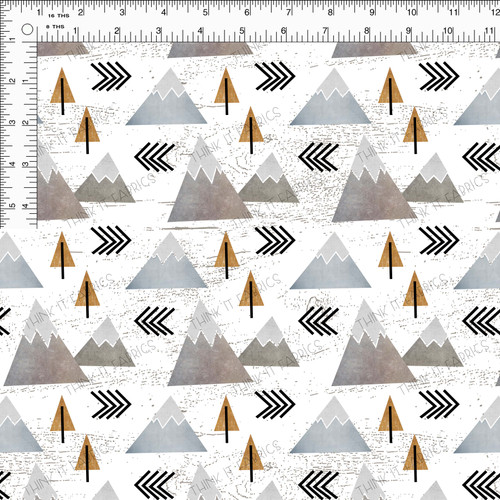Click the "16 THS" ruler scale label

(x=59, y=16)
